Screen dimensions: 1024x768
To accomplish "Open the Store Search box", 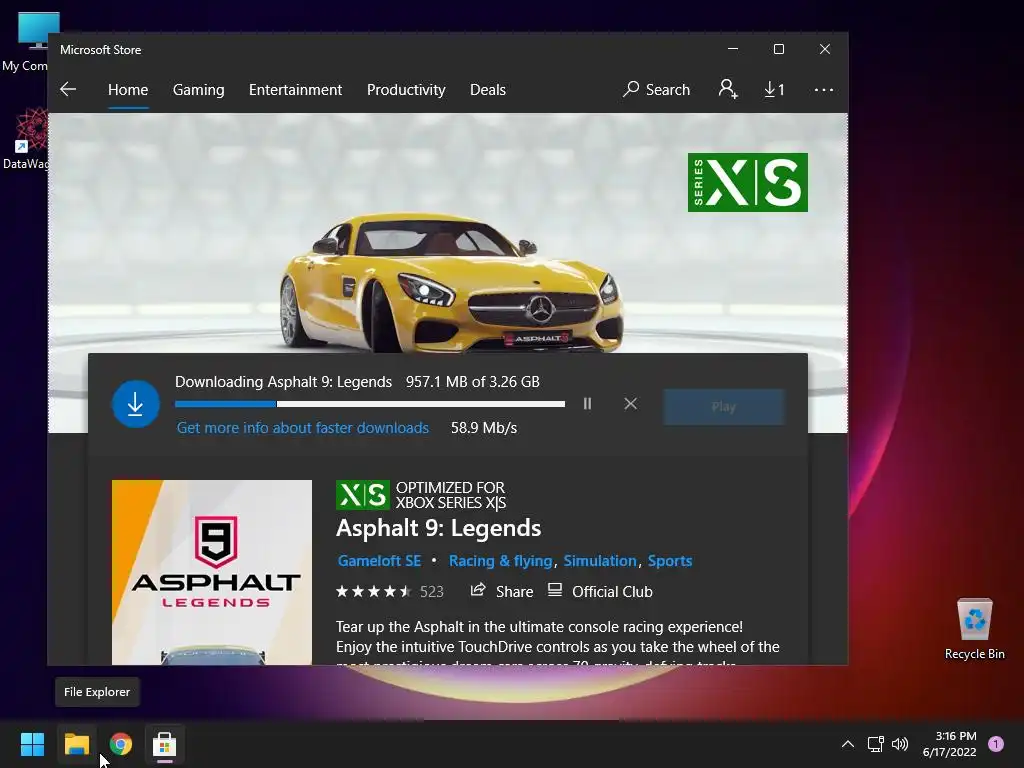I will click(x=656, y=89).
